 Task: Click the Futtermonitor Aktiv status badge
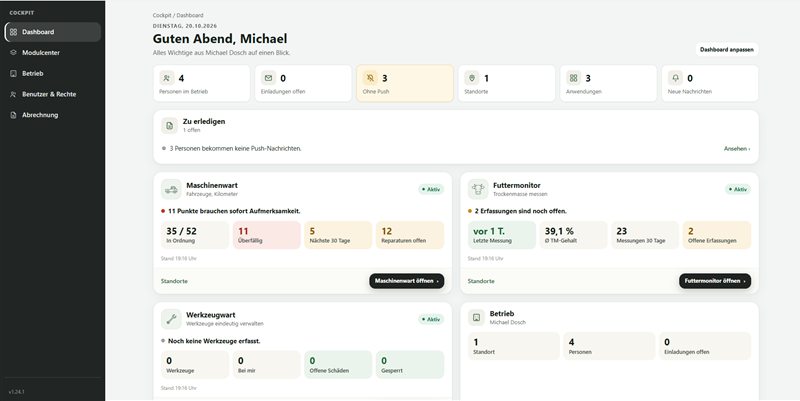[x=738, y=189]
